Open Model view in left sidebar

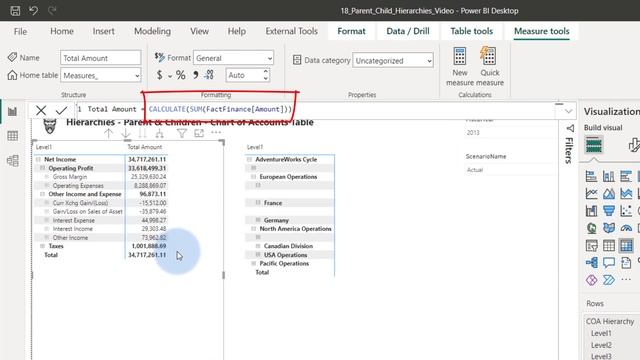pos(13,161)
